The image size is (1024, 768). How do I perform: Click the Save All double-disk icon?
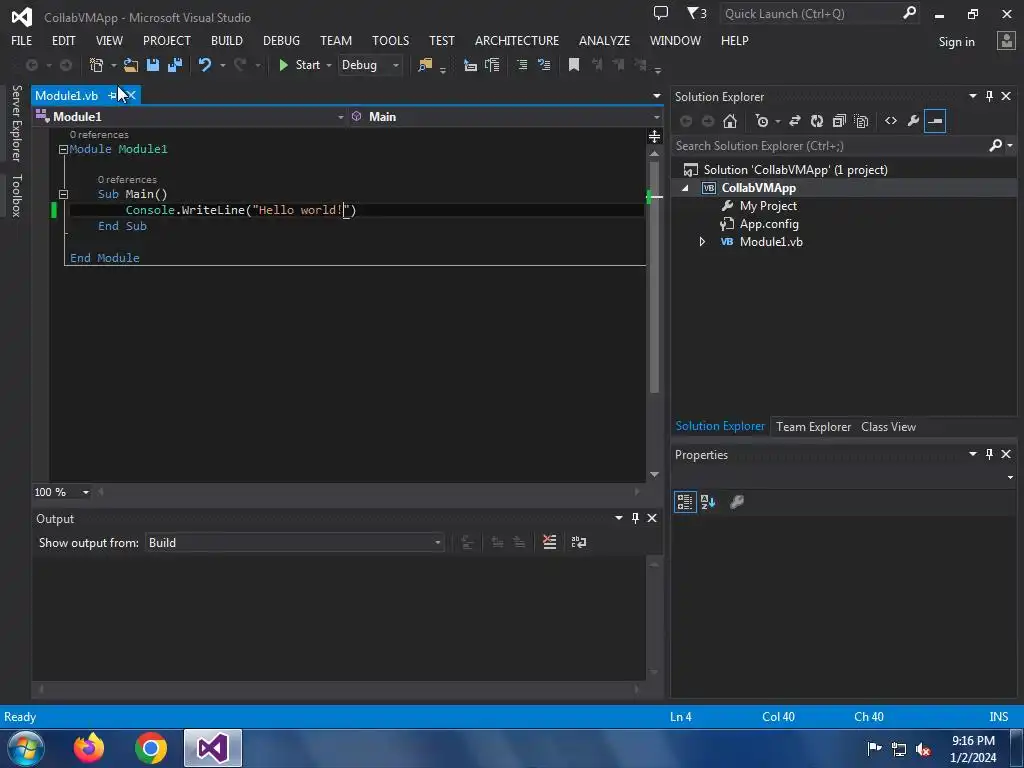pos(175,65)
